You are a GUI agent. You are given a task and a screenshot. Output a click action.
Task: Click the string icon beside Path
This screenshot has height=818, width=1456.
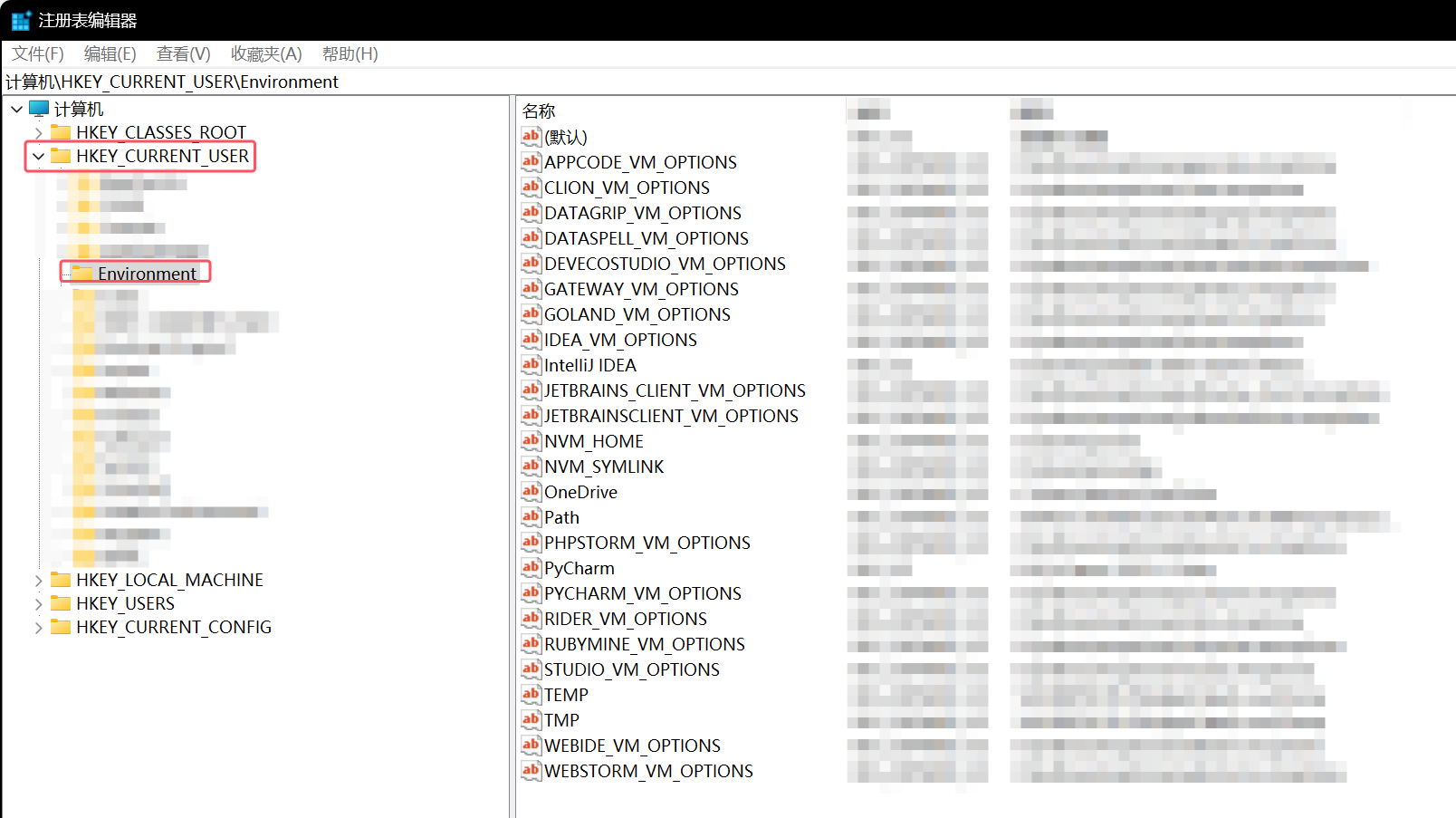pos(532,517)
